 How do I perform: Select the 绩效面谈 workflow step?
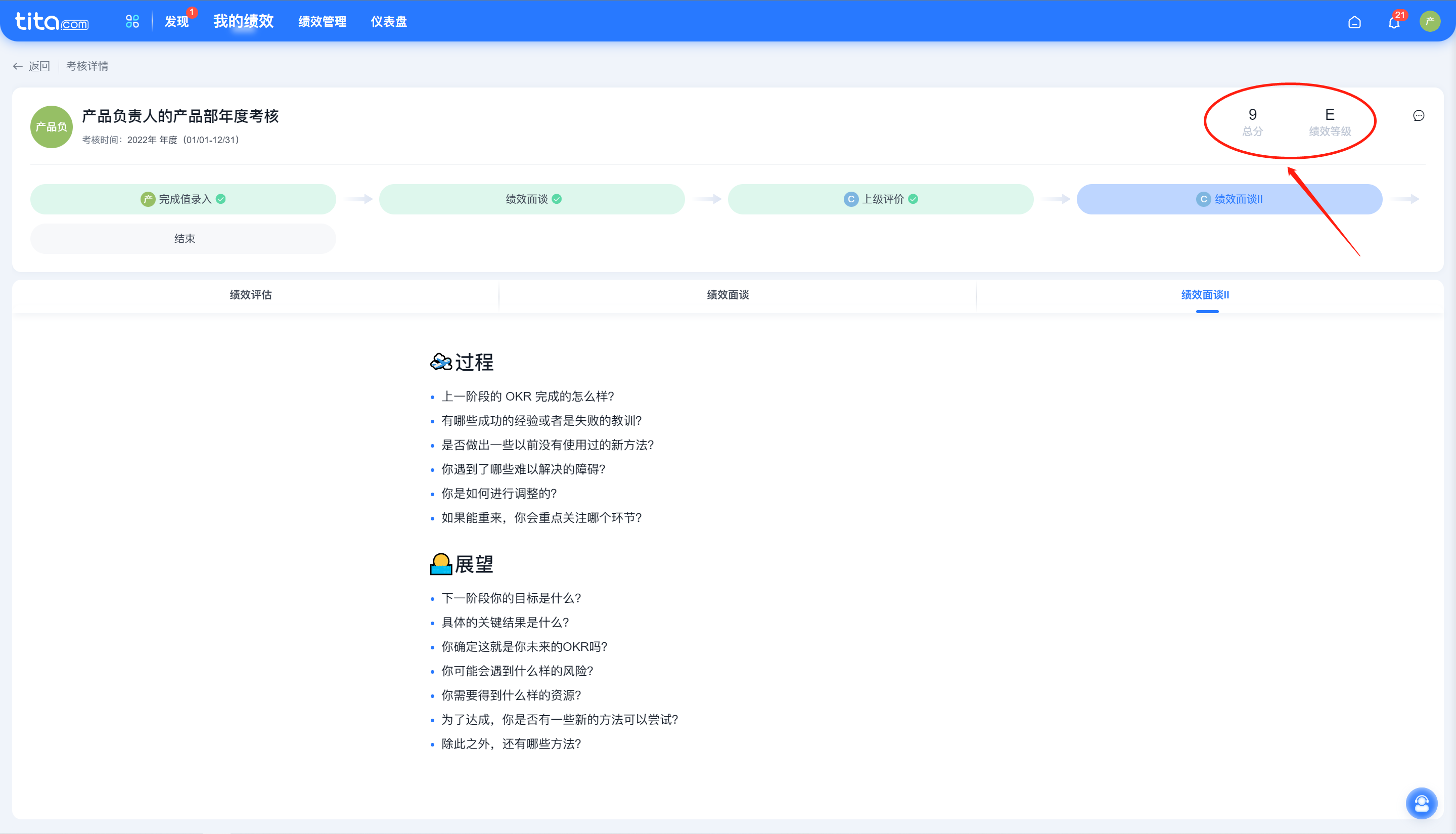click(532, 199)
